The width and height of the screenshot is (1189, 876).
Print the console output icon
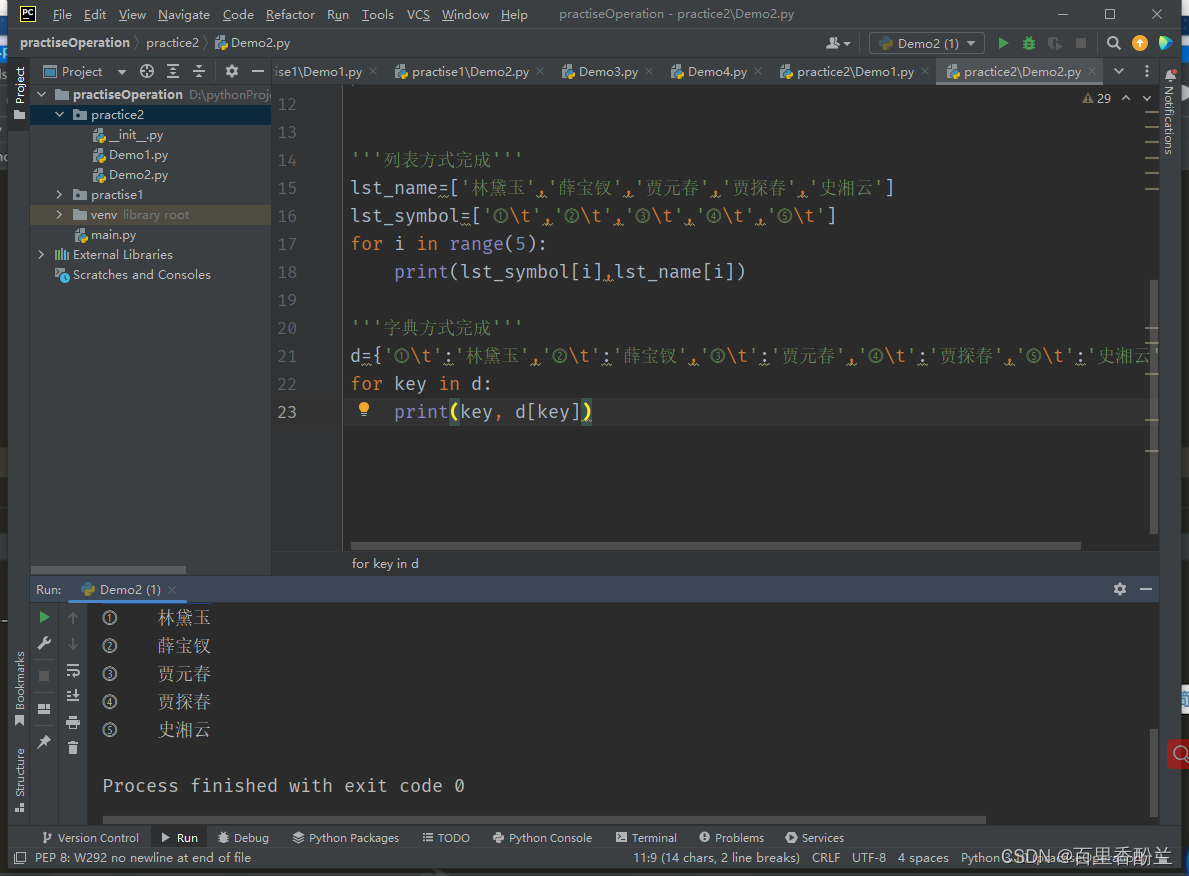pos(73,722)
